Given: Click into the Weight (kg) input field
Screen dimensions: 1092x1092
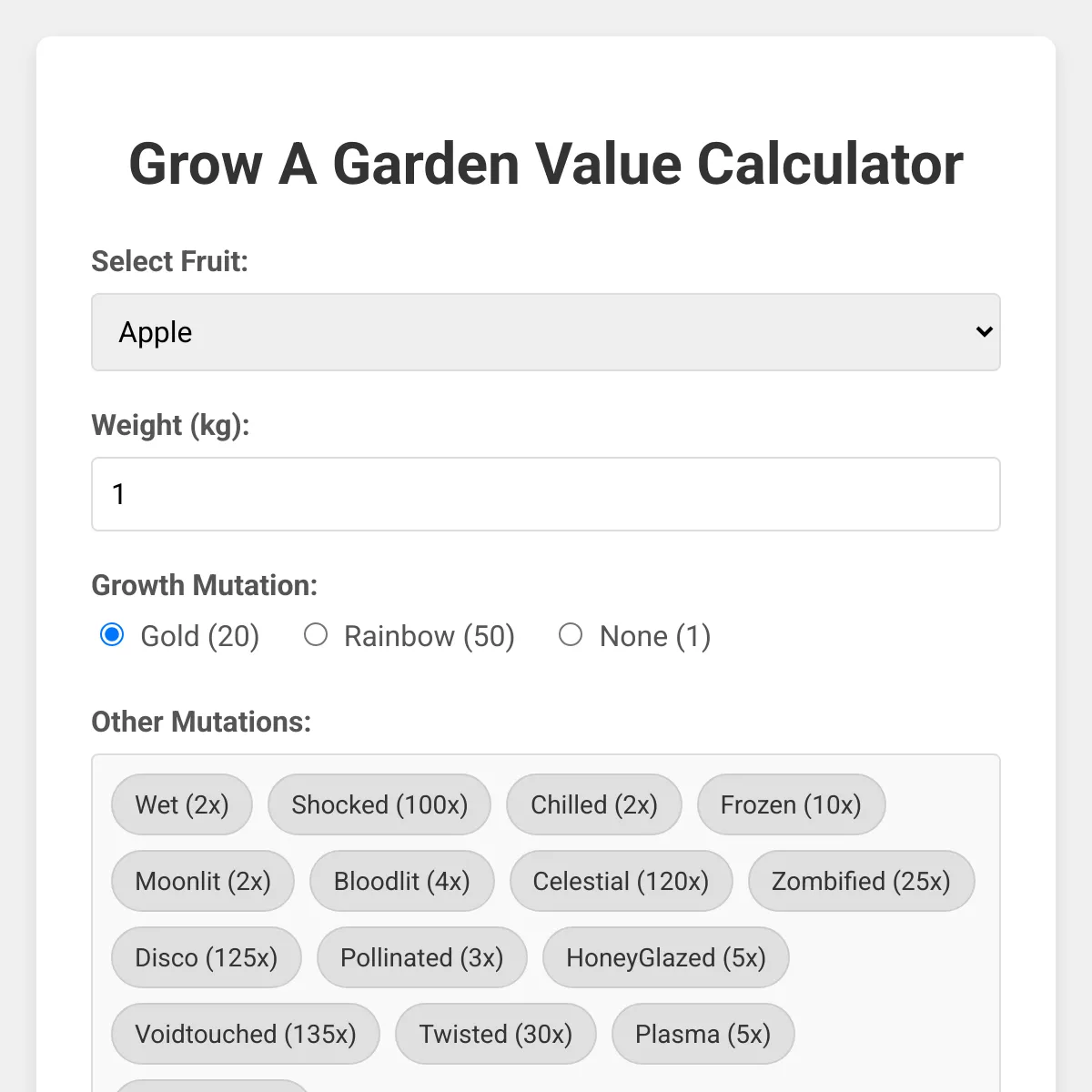Looking at the screenshot, I should [x=546, y=494].
